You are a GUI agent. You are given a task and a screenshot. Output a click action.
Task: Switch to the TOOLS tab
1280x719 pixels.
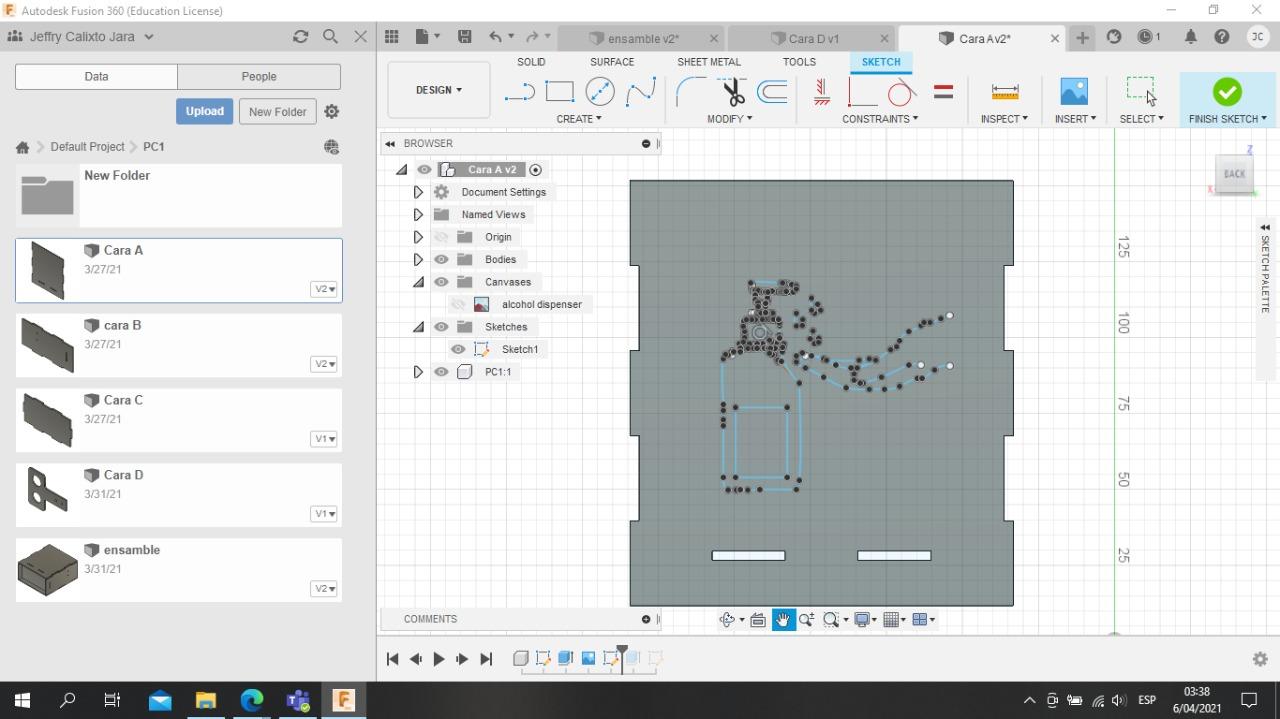click(799, 62)
